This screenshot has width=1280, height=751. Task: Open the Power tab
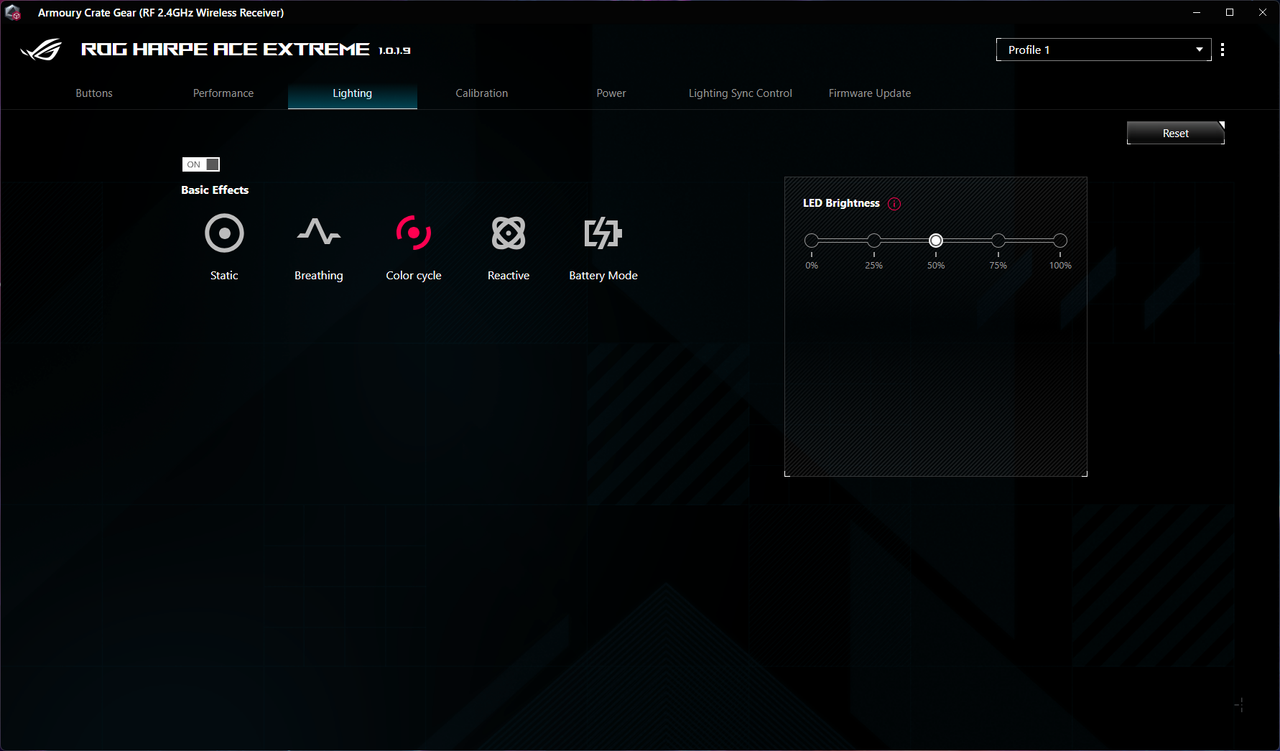611,93
